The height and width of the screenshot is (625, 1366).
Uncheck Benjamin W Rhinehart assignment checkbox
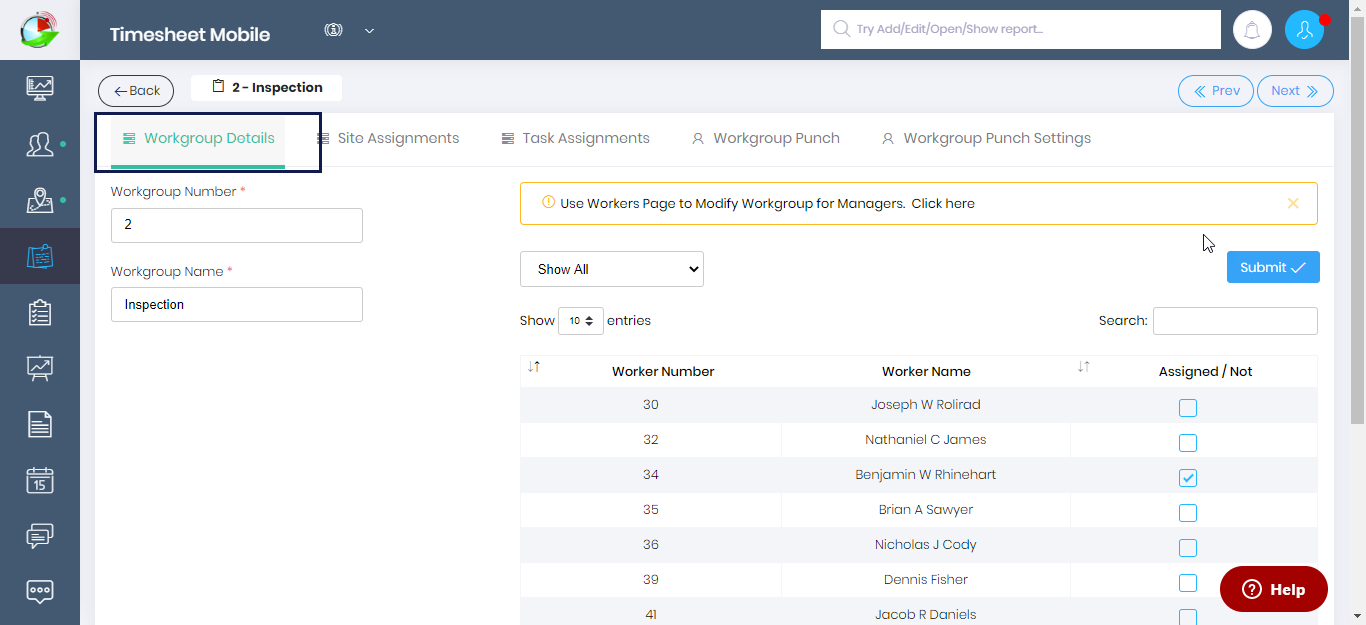(1187, 478)
